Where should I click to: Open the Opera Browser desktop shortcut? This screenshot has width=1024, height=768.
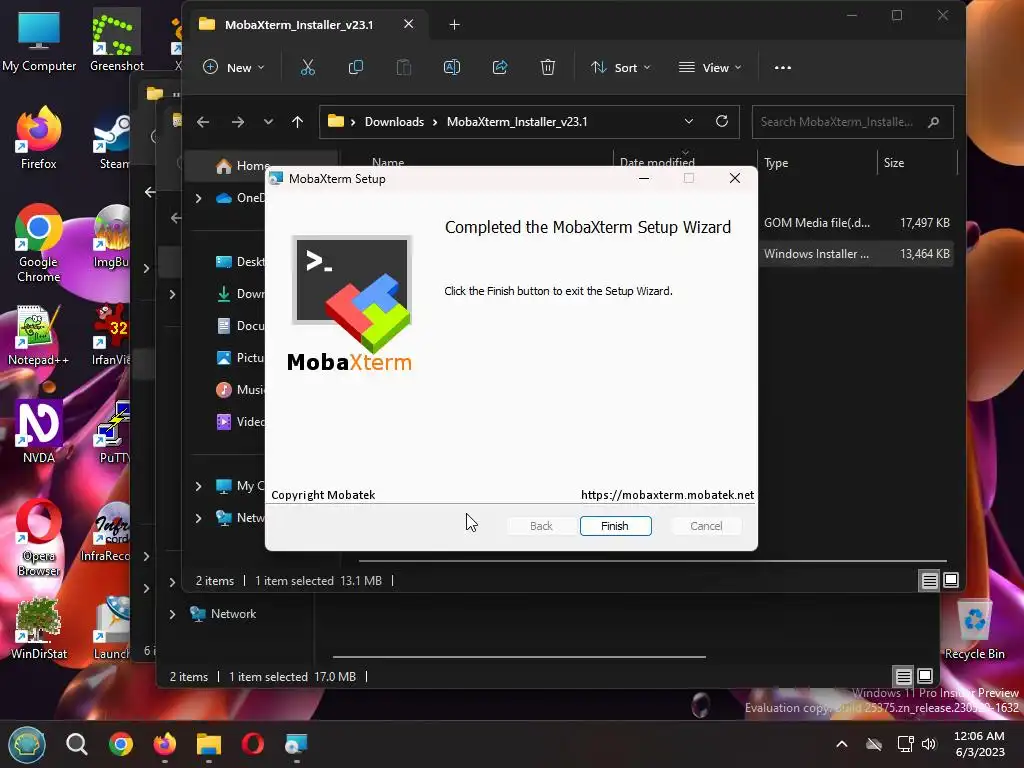[39, 538]
